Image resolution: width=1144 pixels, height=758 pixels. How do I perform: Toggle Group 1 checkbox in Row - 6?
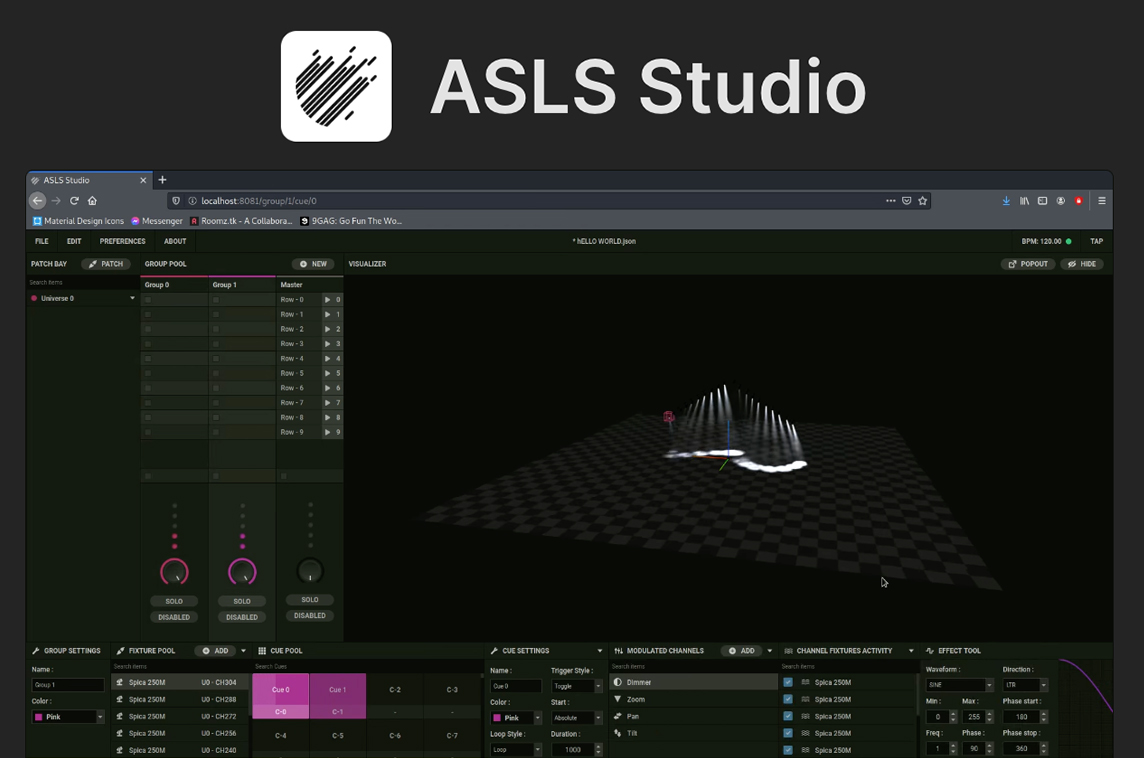[x=216, y=388]
